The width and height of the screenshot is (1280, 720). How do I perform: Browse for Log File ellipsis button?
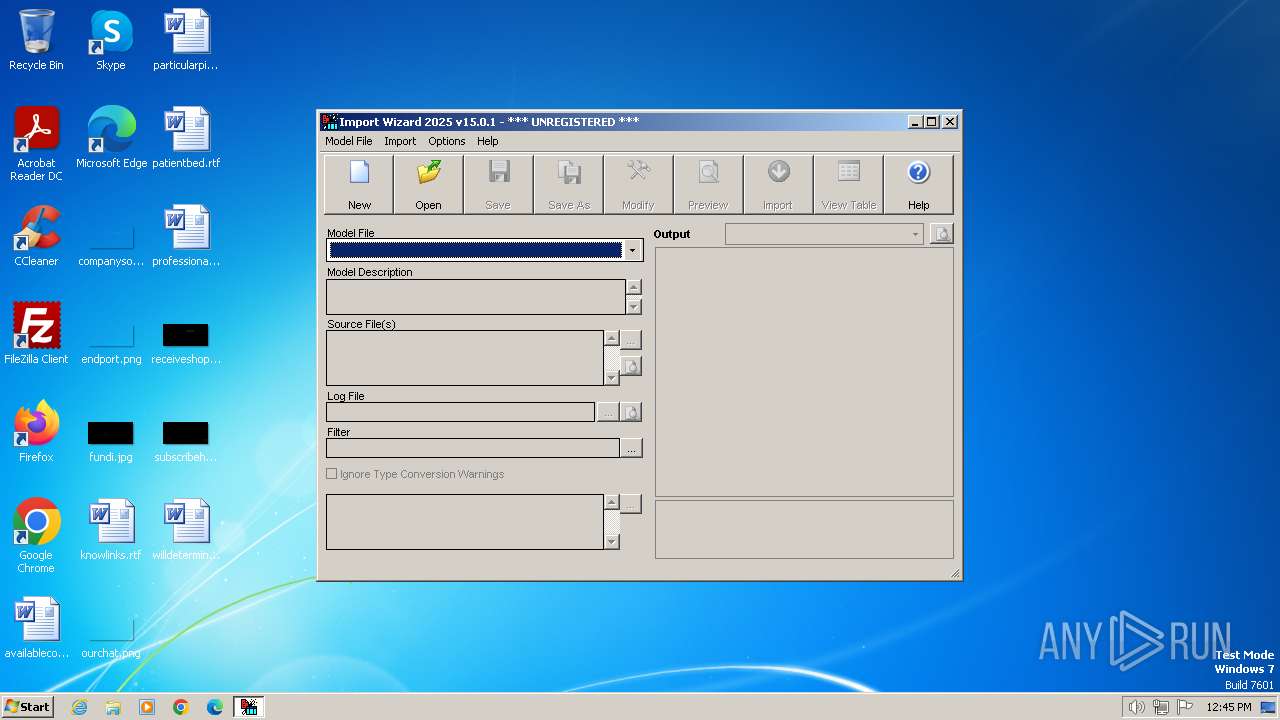608,412
